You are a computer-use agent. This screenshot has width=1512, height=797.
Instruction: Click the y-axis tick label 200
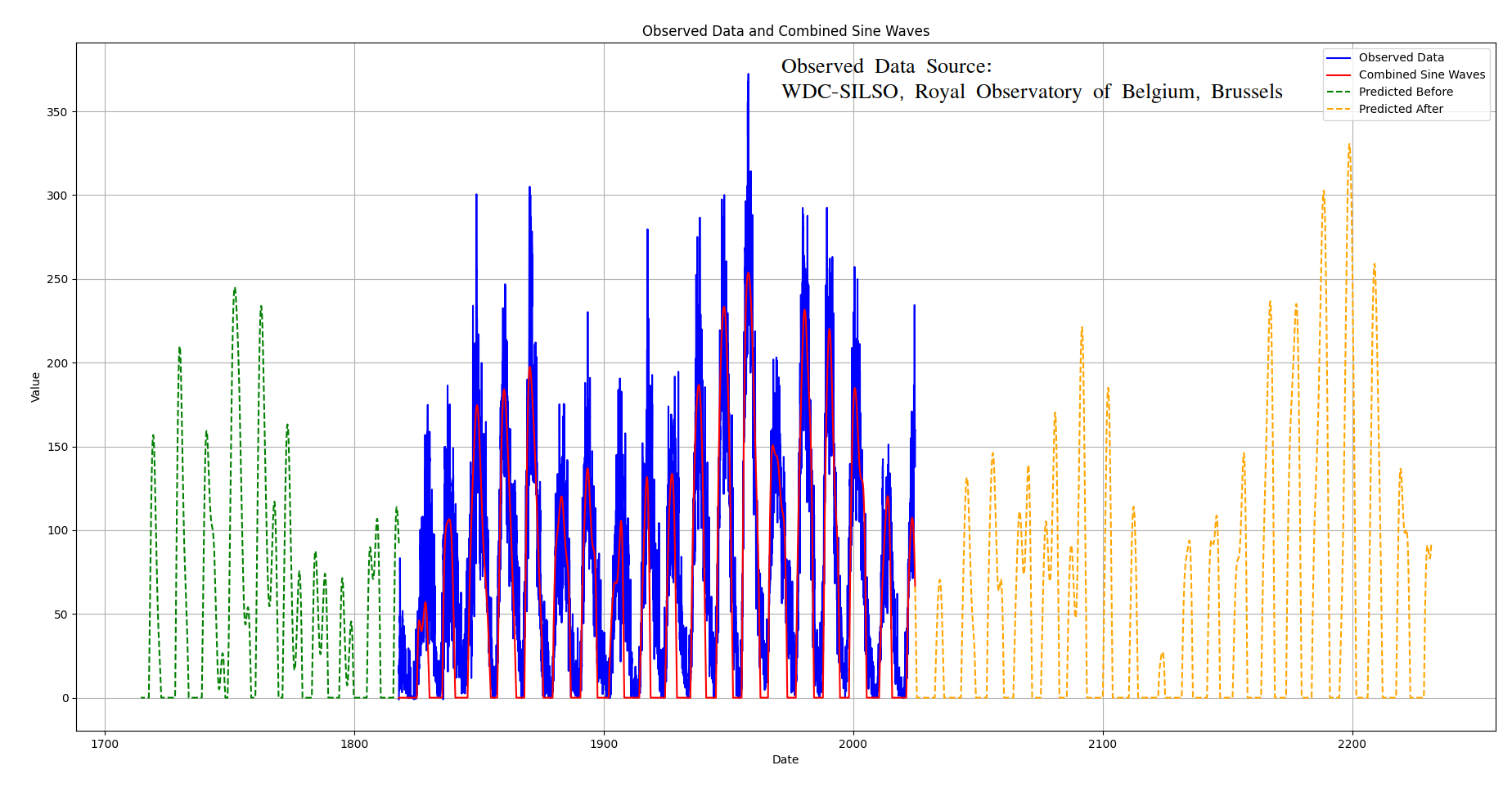59,363
